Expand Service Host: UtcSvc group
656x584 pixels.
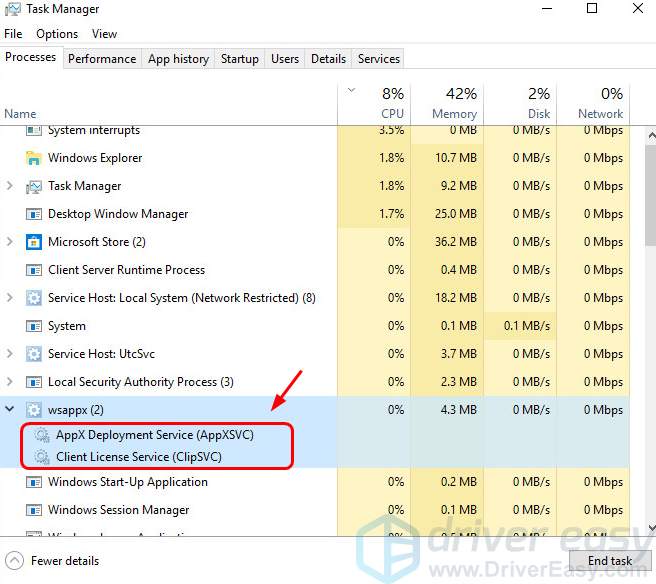(10, 354)
